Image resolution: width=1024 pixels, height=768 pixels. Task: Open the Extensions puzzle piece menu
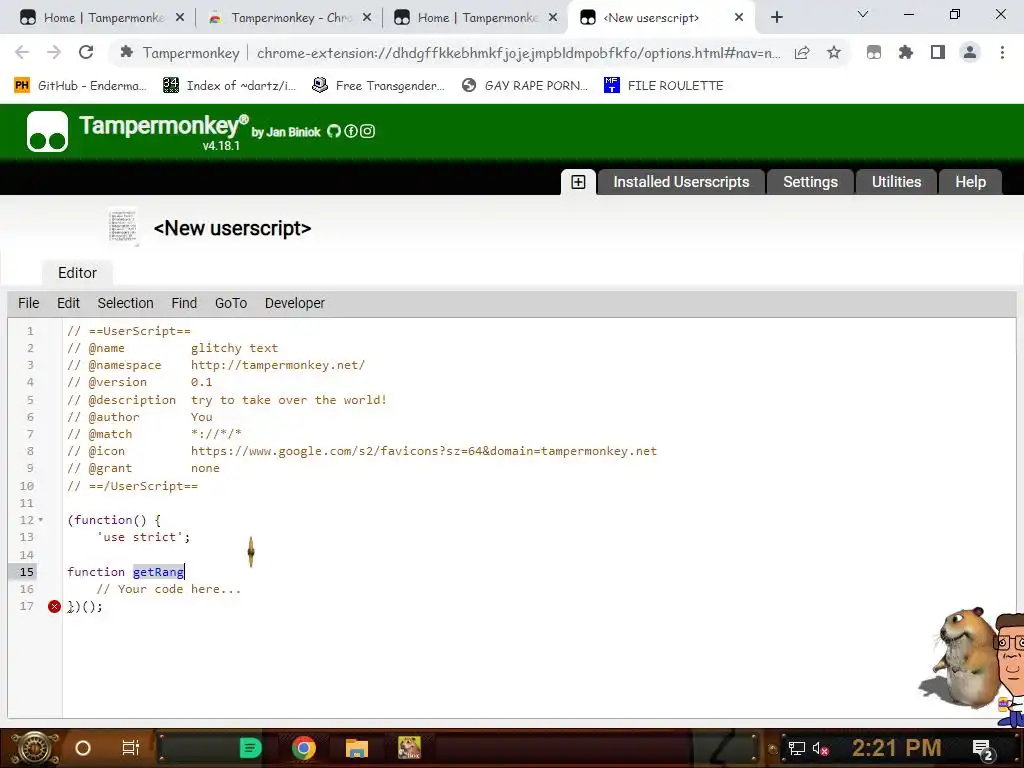(x=906, y=52)
